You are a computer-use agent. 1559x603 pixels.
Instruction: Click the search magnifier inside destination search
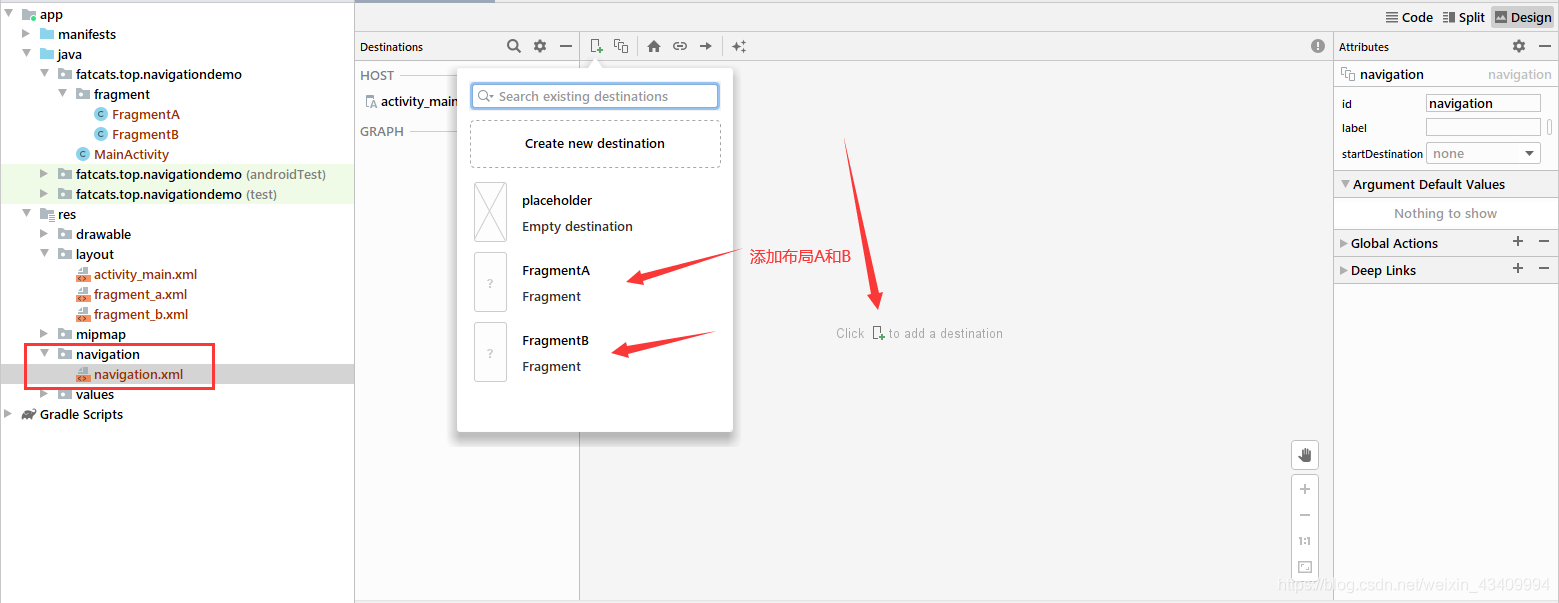485,96
